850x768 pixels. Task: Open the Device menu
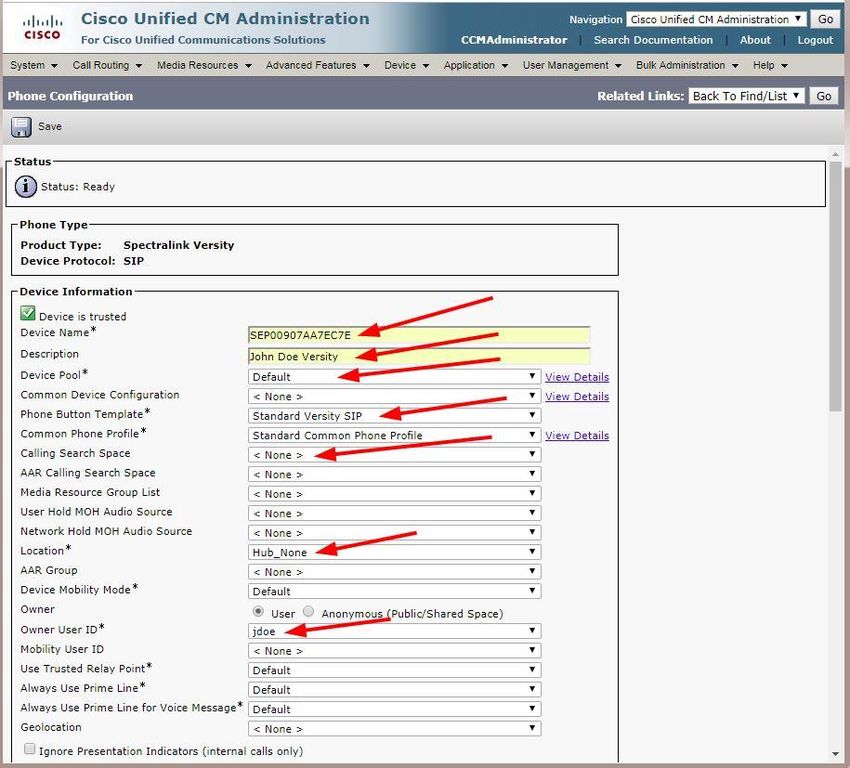(406, 65)
